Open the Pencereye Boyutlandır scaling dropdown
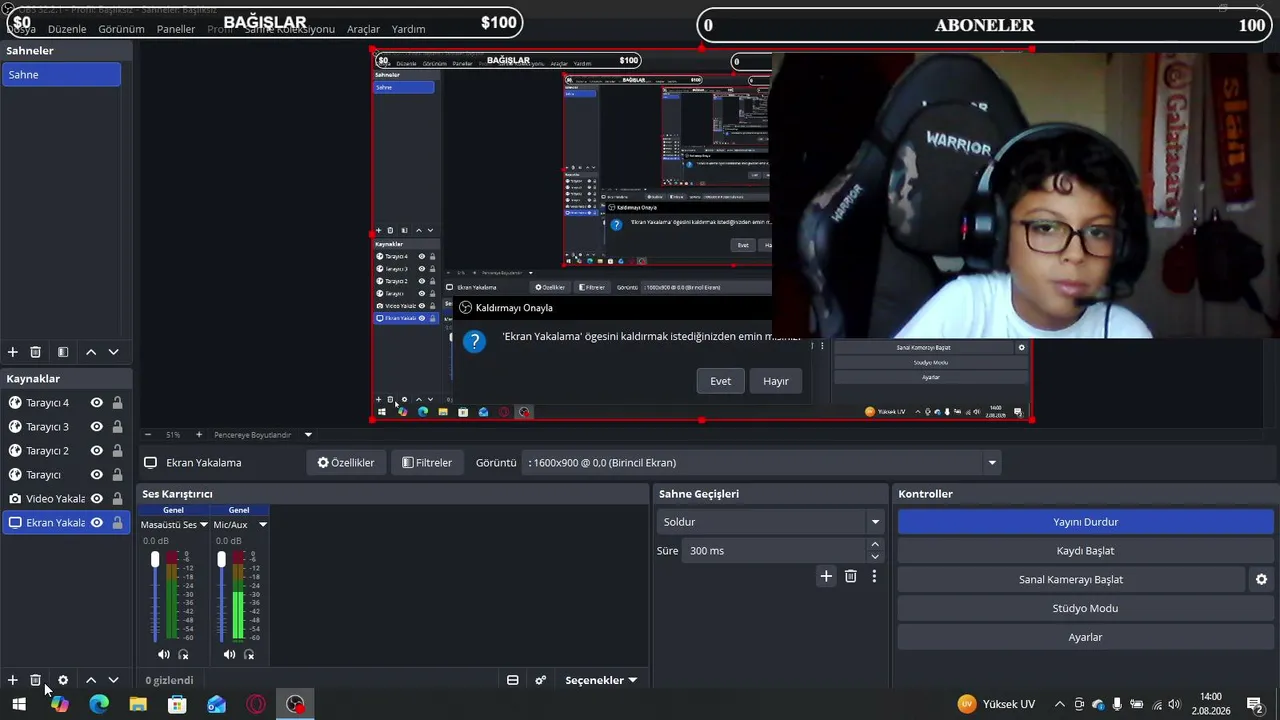This screenshot has width=1280, height=720. [x=308, y=435]
